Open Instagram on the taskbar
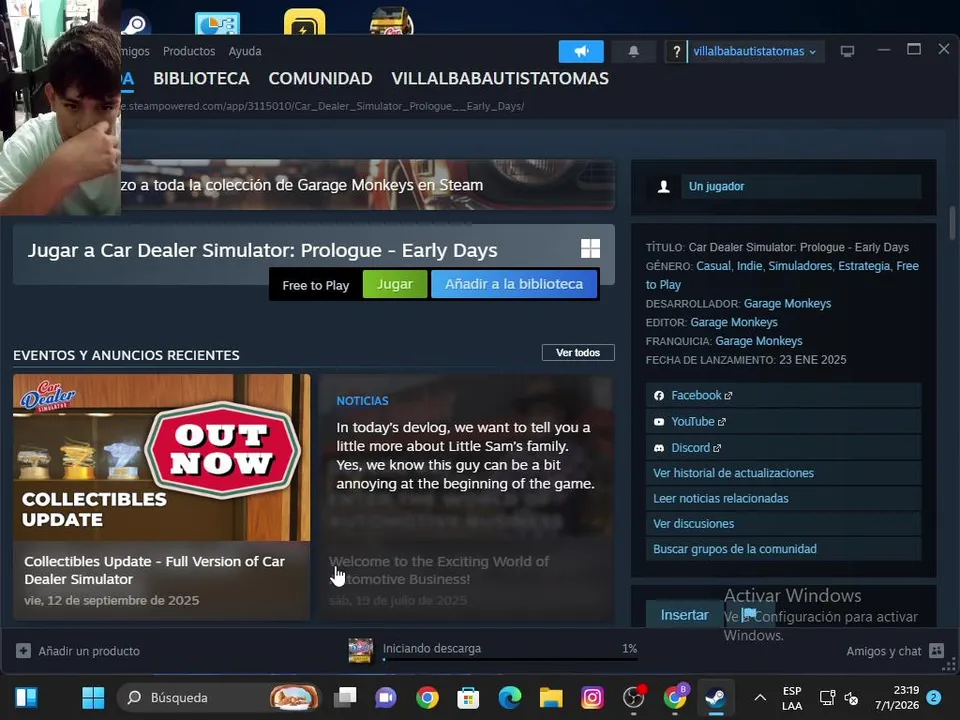The width and height of the screenshot is (960, 720). (x=592, y=697)
